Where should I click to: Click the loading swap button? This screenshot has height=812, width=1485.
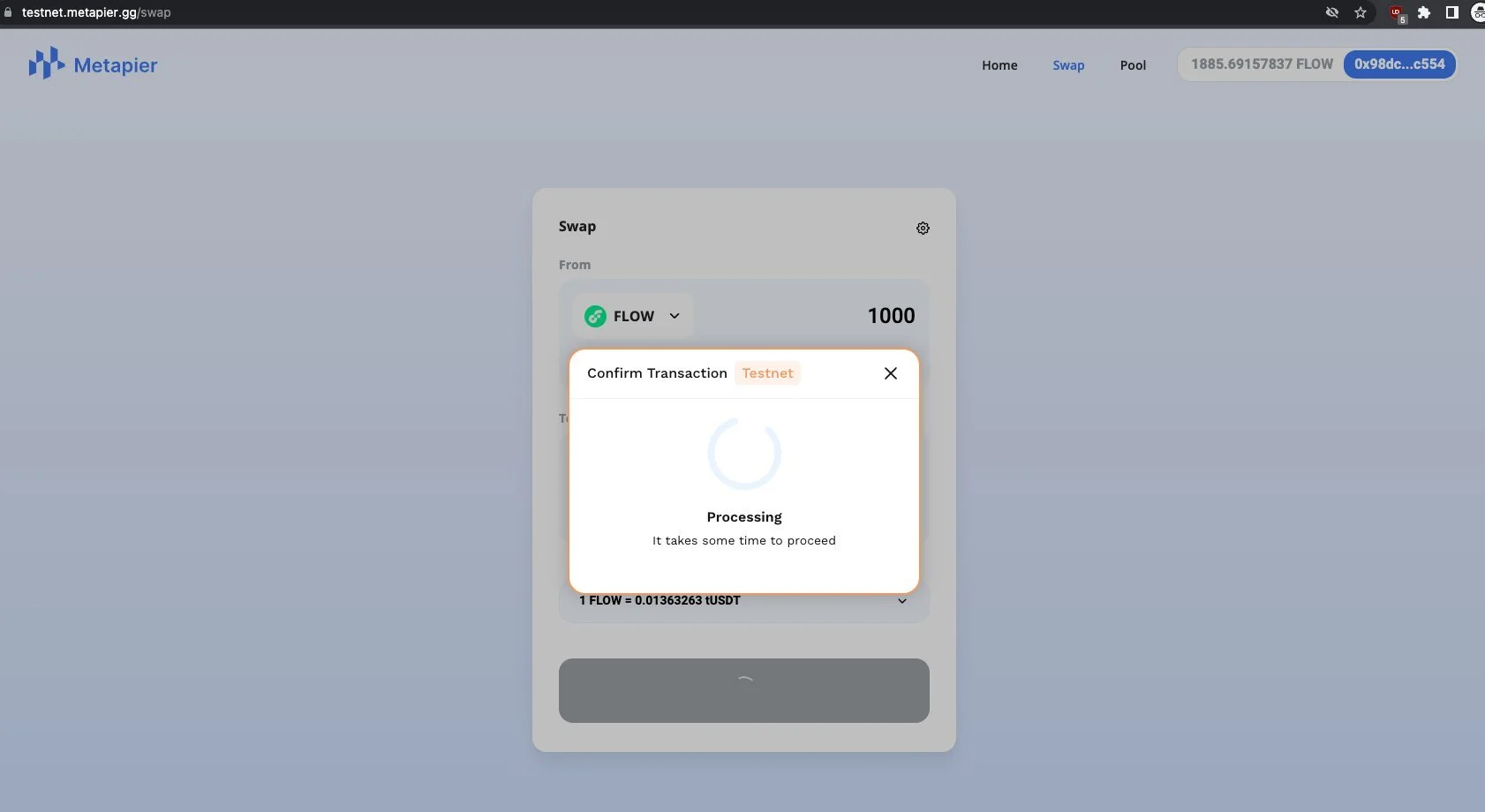point(743,690)
